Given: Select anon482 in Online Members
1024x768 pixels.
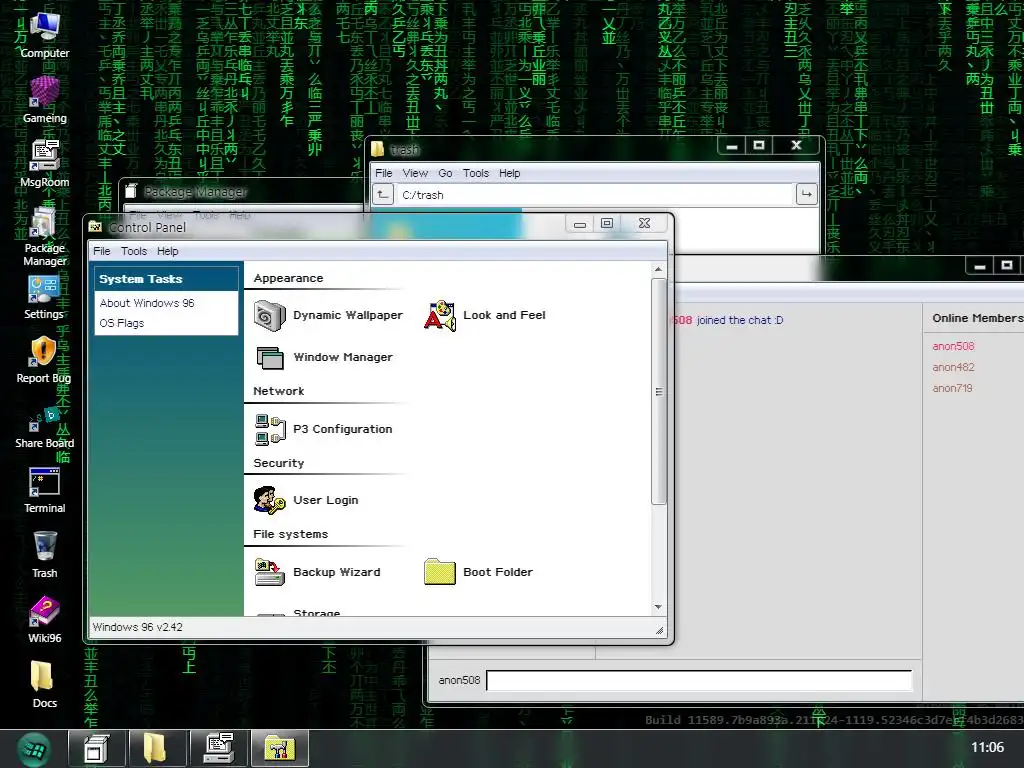Looking at the screenshot, I should [x=953, y=367].
